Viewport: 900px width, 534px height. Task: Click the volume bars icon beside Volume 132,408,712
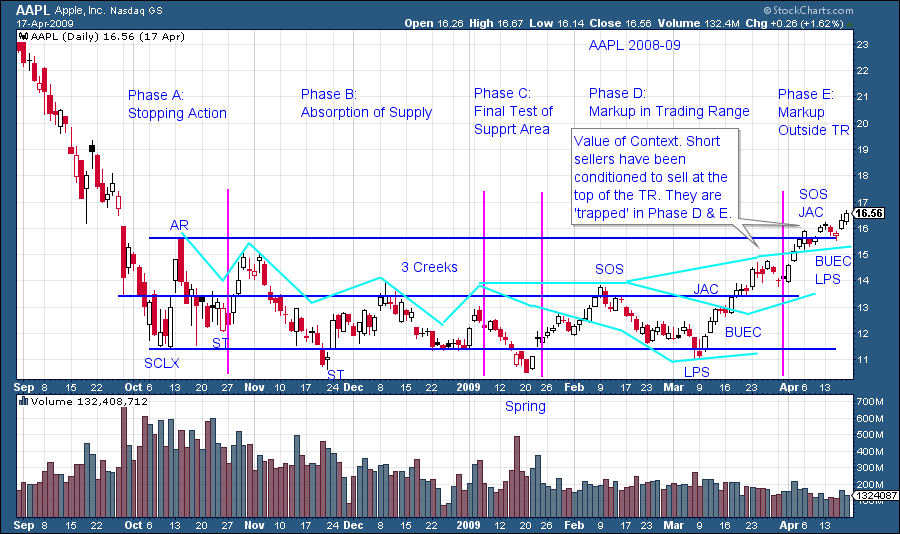pyautogui.click(x=23, y=401)
